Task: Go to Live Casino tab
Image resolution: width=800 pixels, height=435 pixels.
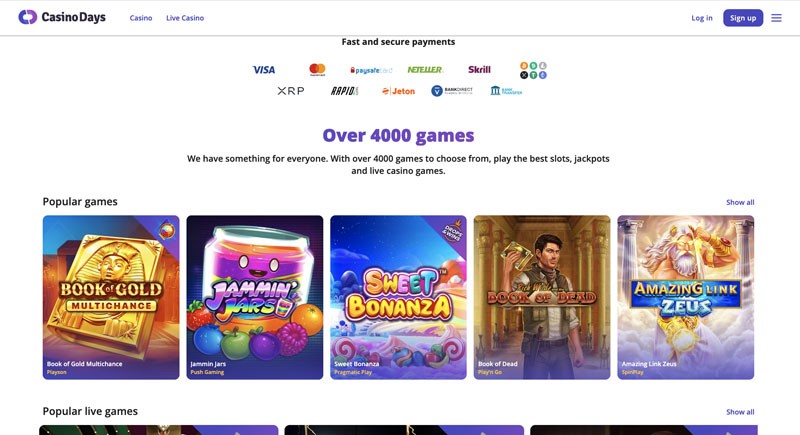Action: pyautogui.click(x=185, y=18)
